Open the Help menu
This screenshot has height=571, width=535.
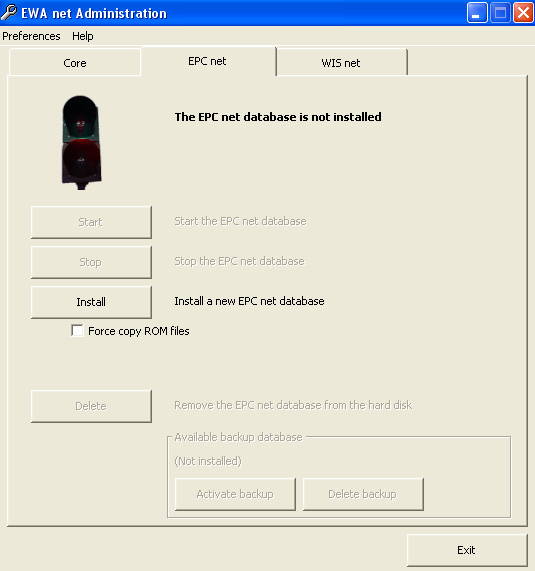(x=83, y=36)
